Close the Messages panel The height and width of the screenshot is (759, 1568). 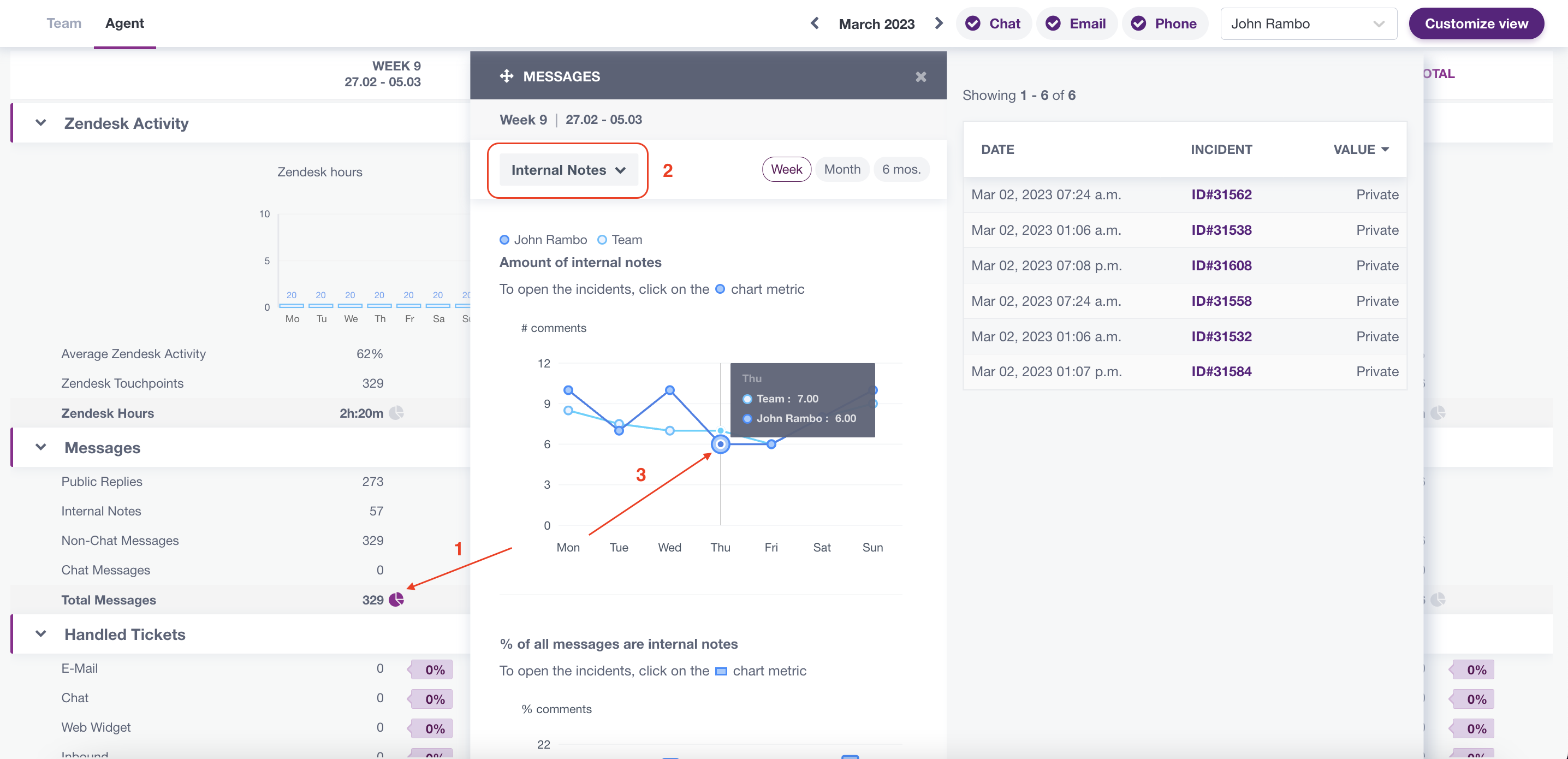(920, 76)
